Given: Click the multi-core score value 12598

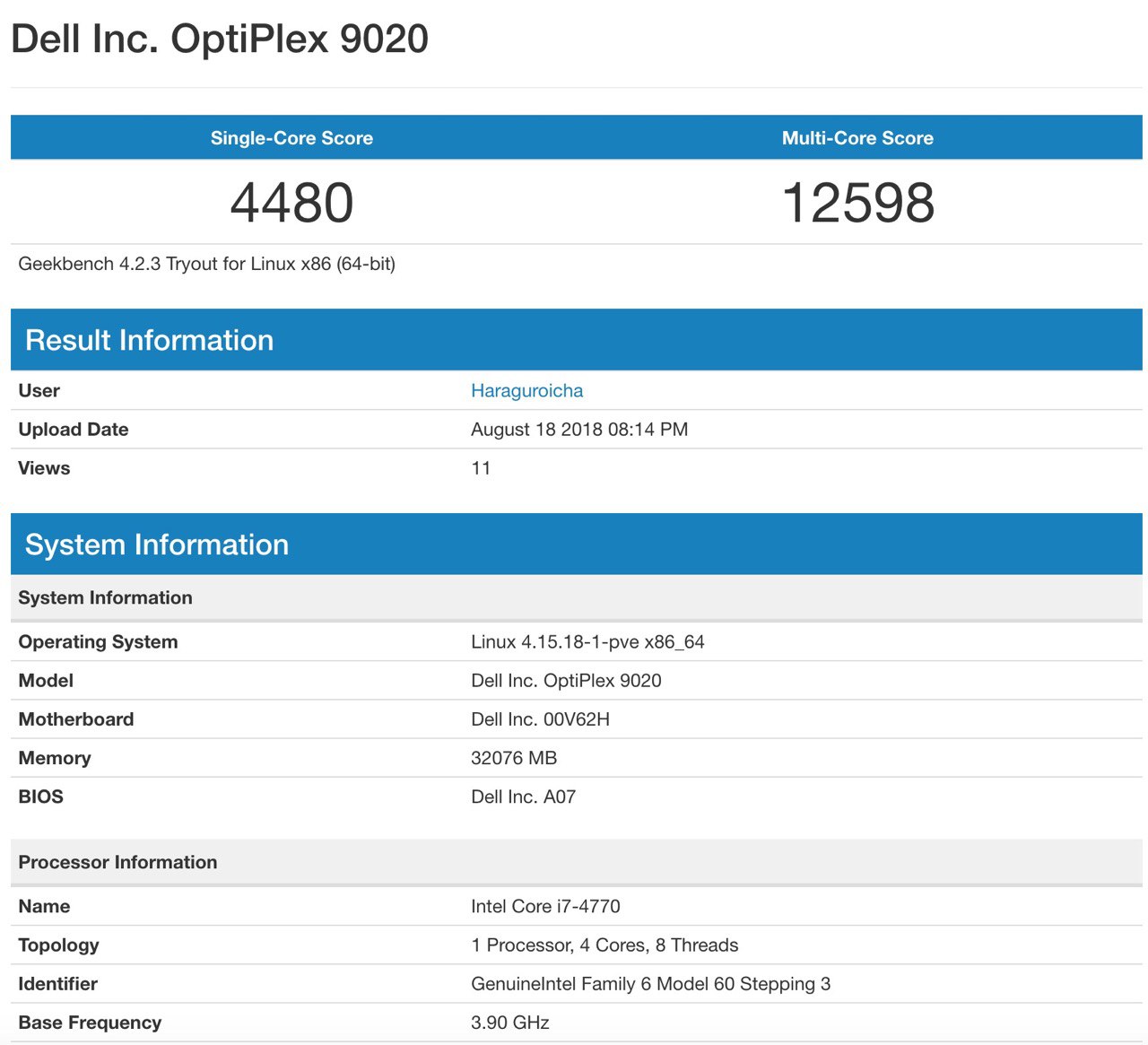Looking at the screenshot, I should pos(858,203).
